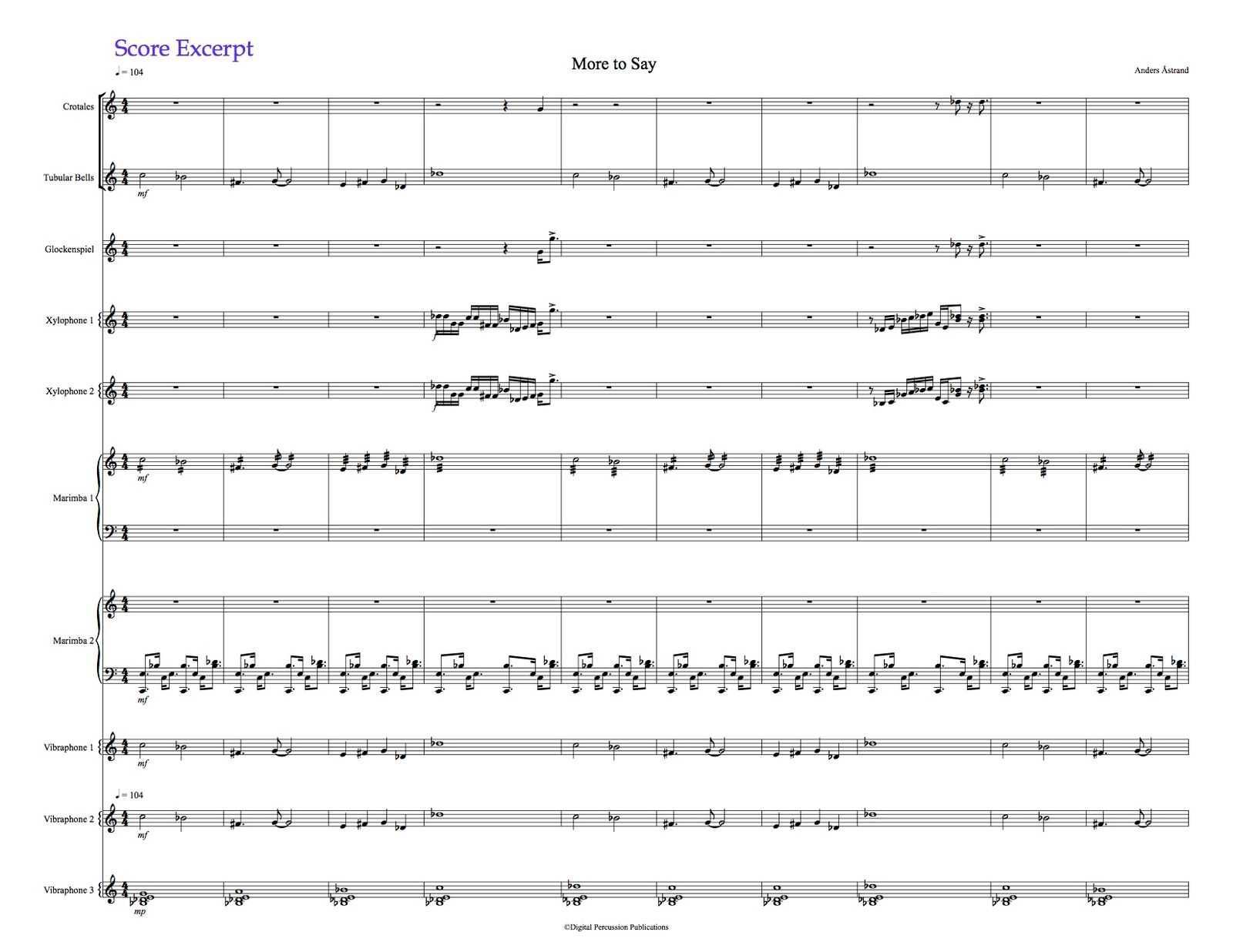Viewport: 1233px width, 952px height.
Task: Select the Crotales instrument label
Action: 78,107
